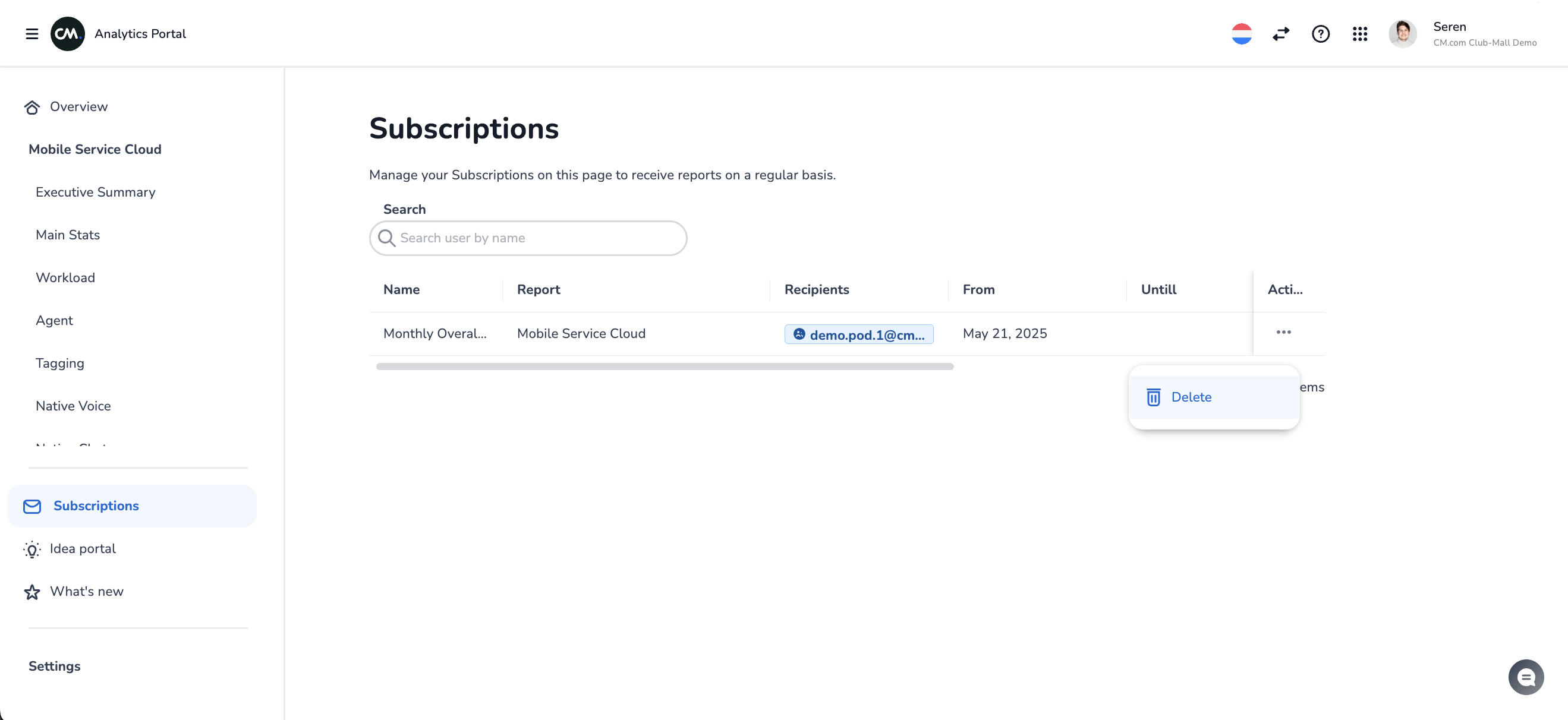Click the Search user by name field

tap(528, 238)
